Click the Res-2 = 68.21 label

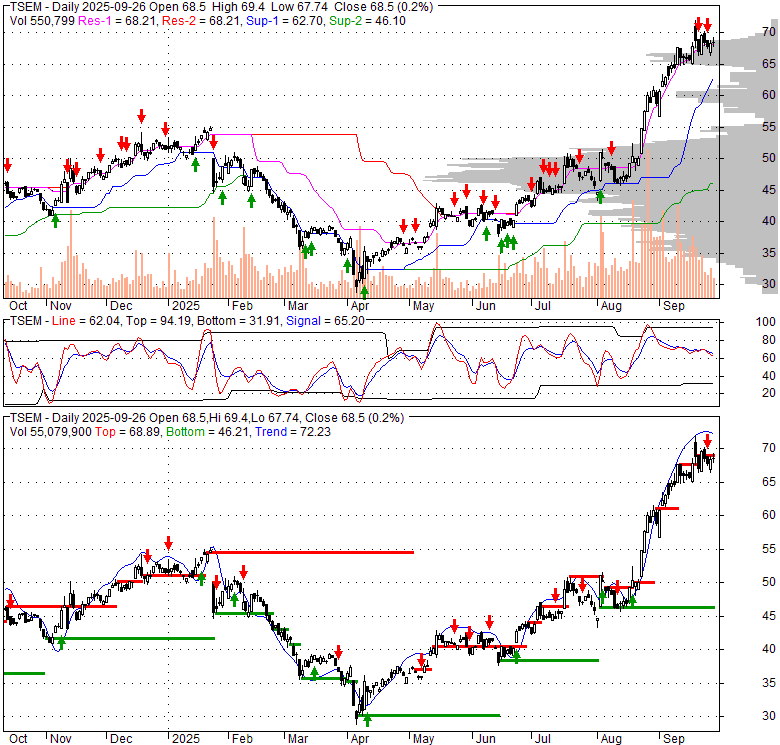click(x=201, y=21)
